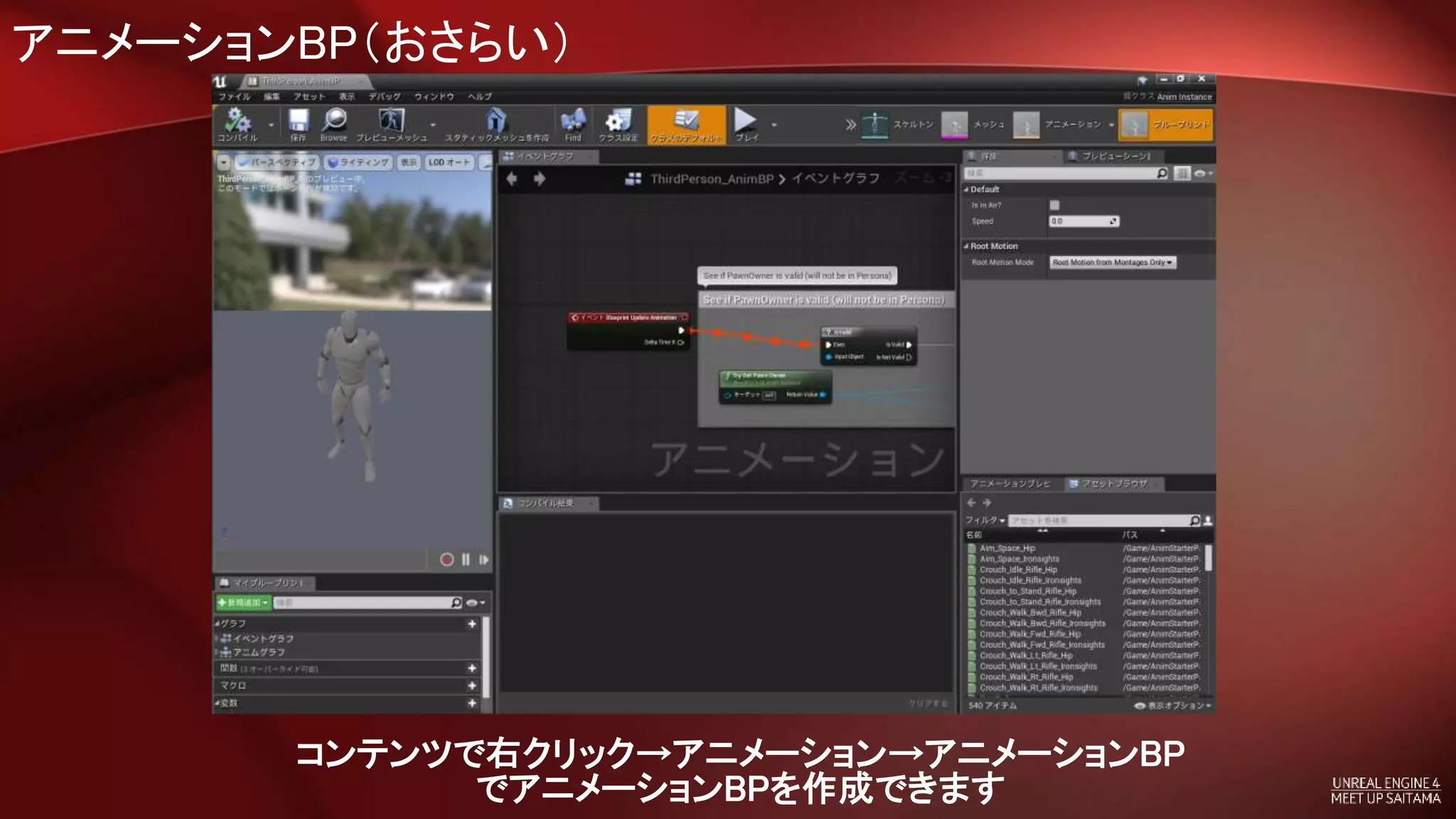
Task: Switch to アニメーション (Animation) mode
Action: [1057, 124]
